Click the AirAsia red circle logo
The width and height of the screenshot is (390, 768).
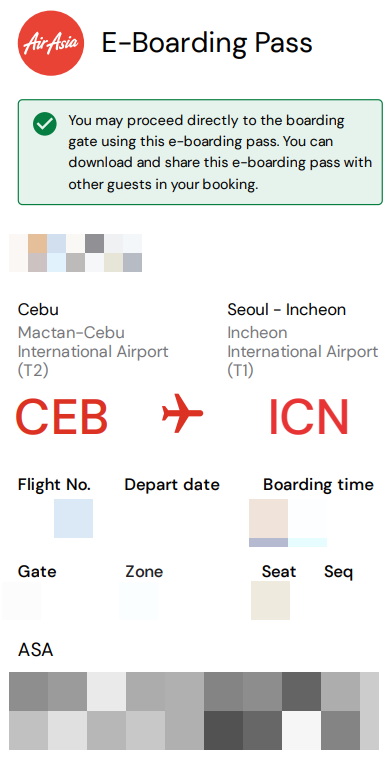point(51,43)
